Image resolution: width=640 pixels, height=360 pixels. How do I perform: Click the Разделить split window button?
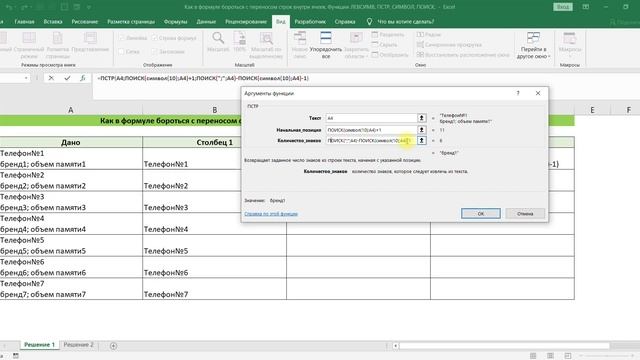click(x=388, y=35)
